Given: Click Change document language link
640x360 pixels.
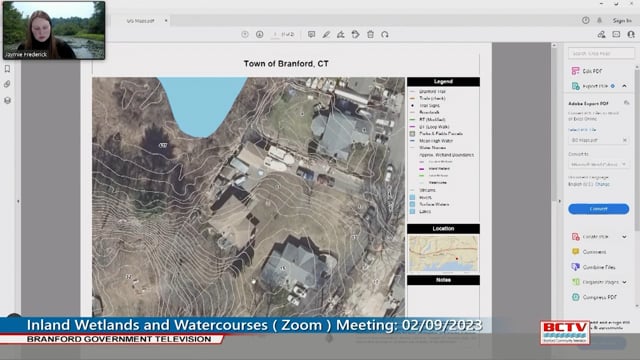Looking at the screenshot, I should [602, 184].
